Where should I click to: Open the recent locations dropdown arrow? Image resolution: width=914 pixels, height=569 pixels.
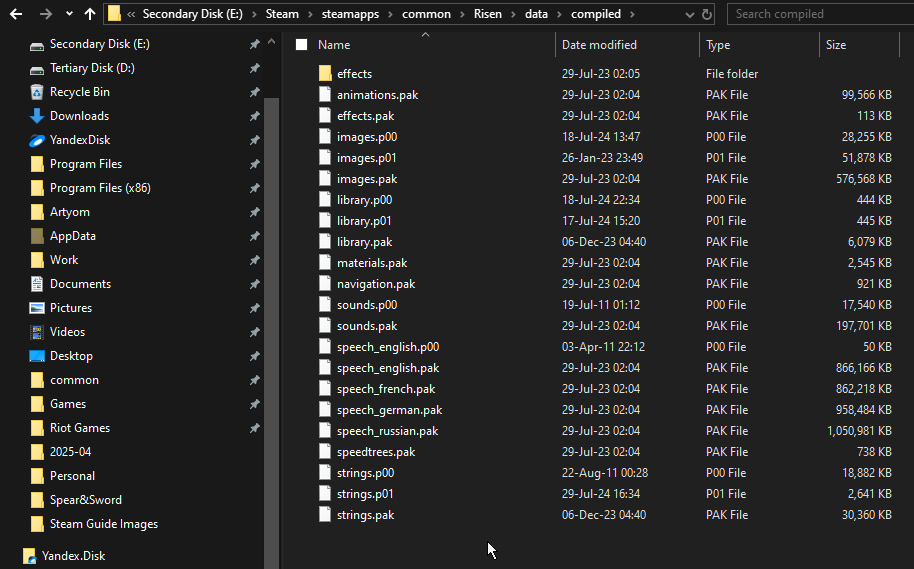pos(69,14)
